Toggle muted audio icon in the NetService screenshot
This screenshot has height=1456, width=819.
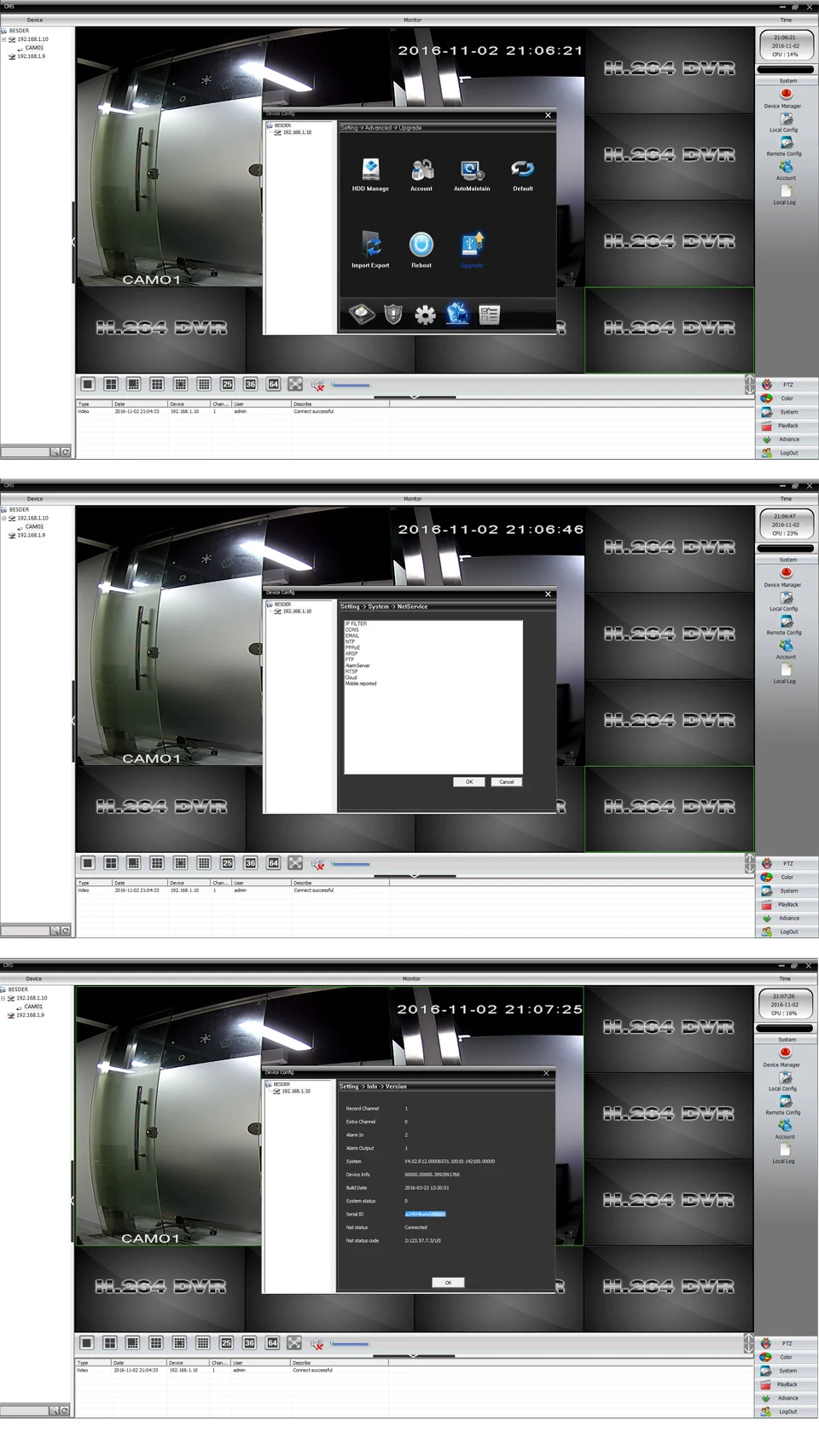(x=318, y=864)
